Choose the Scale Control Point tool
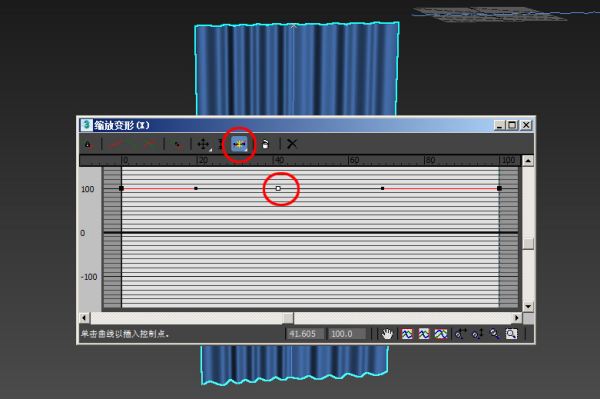 pos(221,144)
